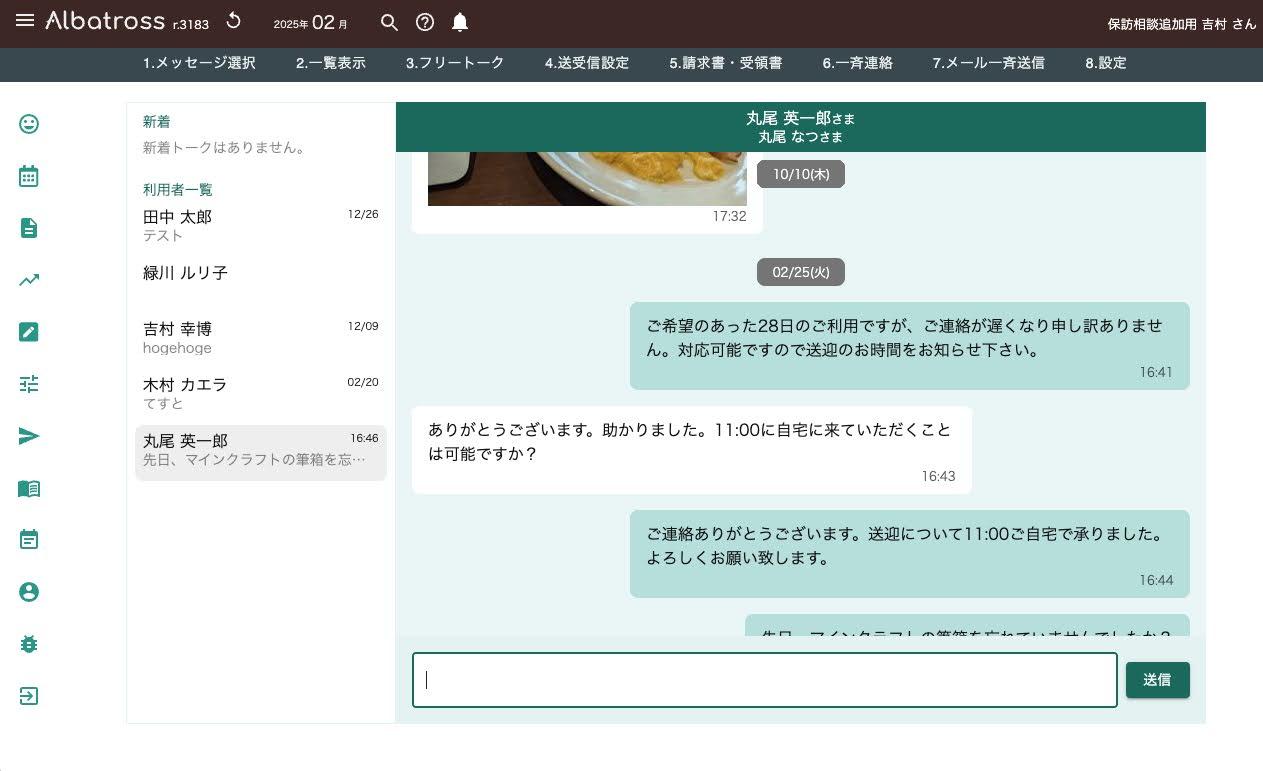Open the tune sliders sidebar icon
Viewport: 1263px width, 771px height.
click(29, 384)
